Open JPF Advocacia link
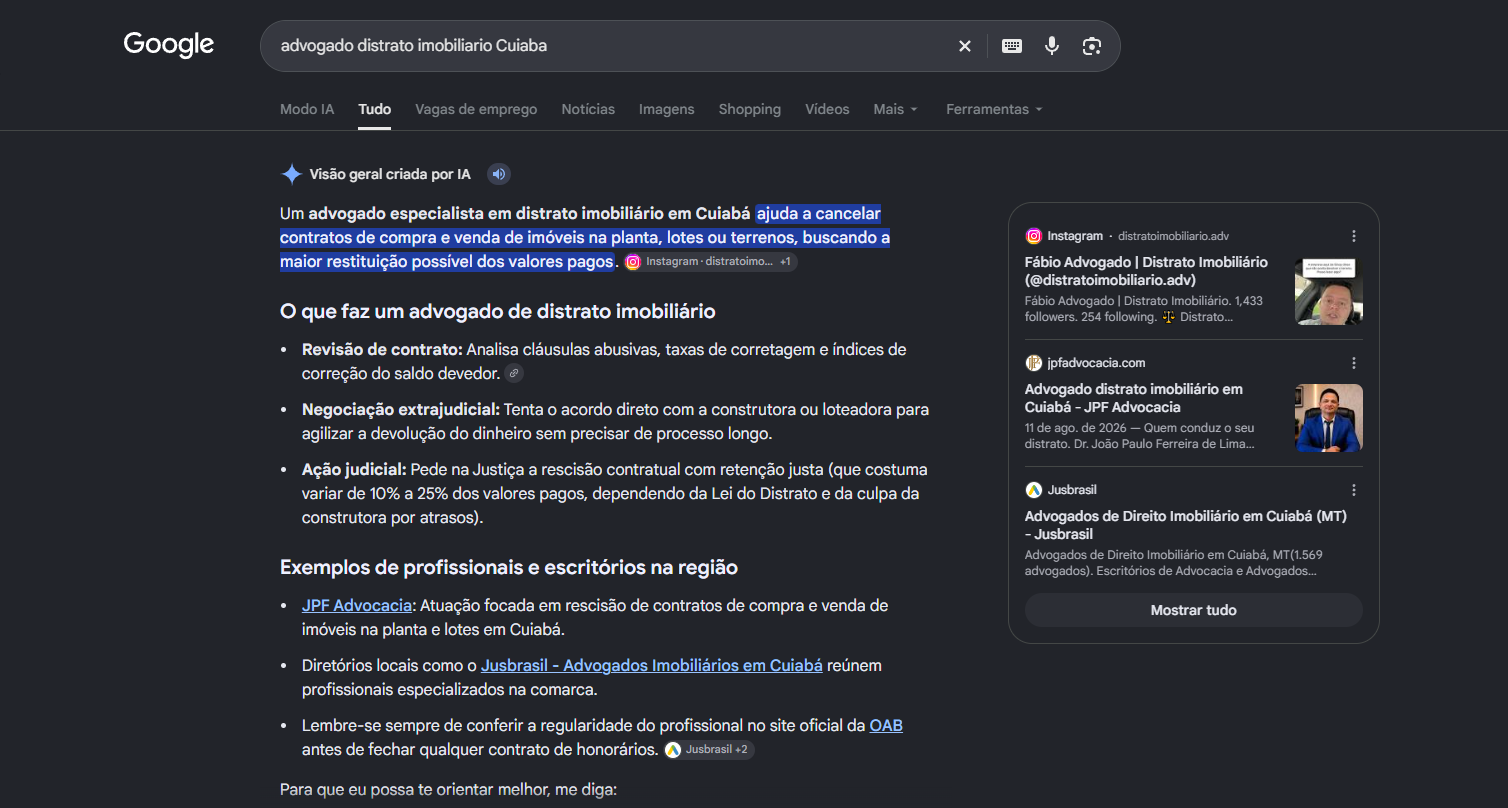Image resolution: width=1508 pixels, height=808 pixels. tap(357, 605)
